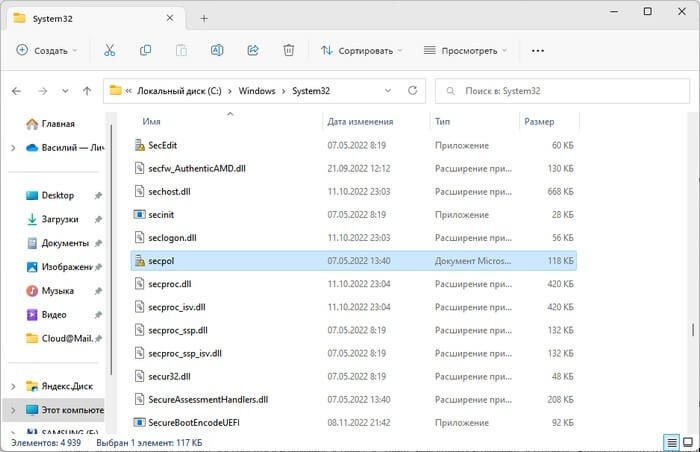Click the Share icon in toolbar
Screen dimensions: 700x452
(x=253, y=50)
